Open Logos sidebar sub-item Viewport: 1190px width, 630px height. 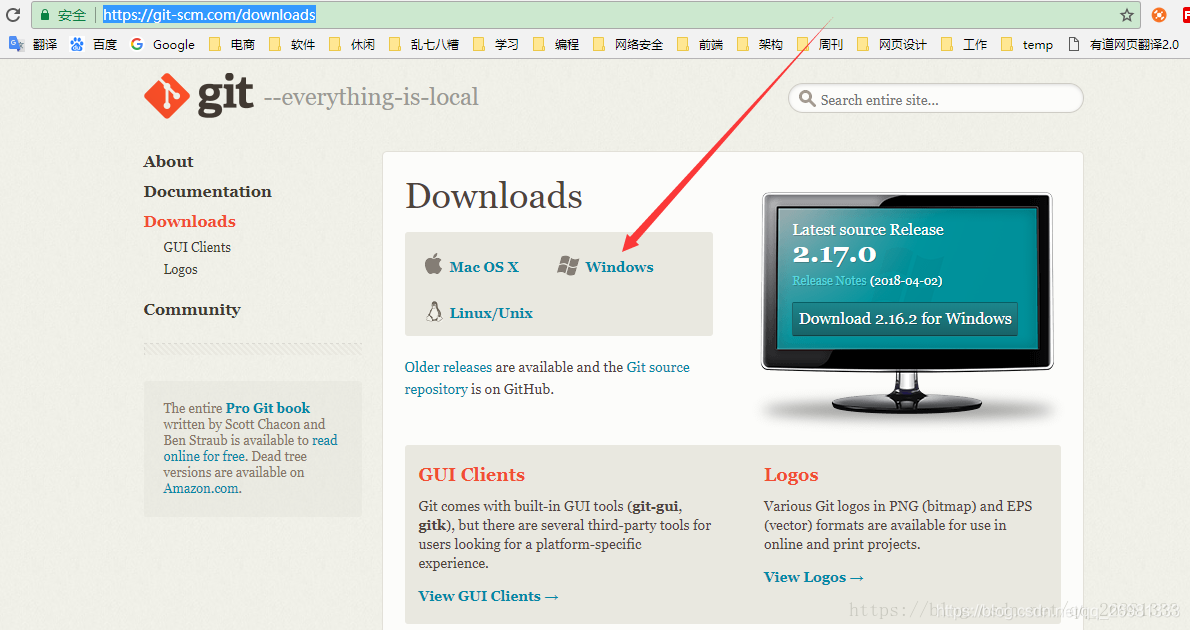pos(180,269)
